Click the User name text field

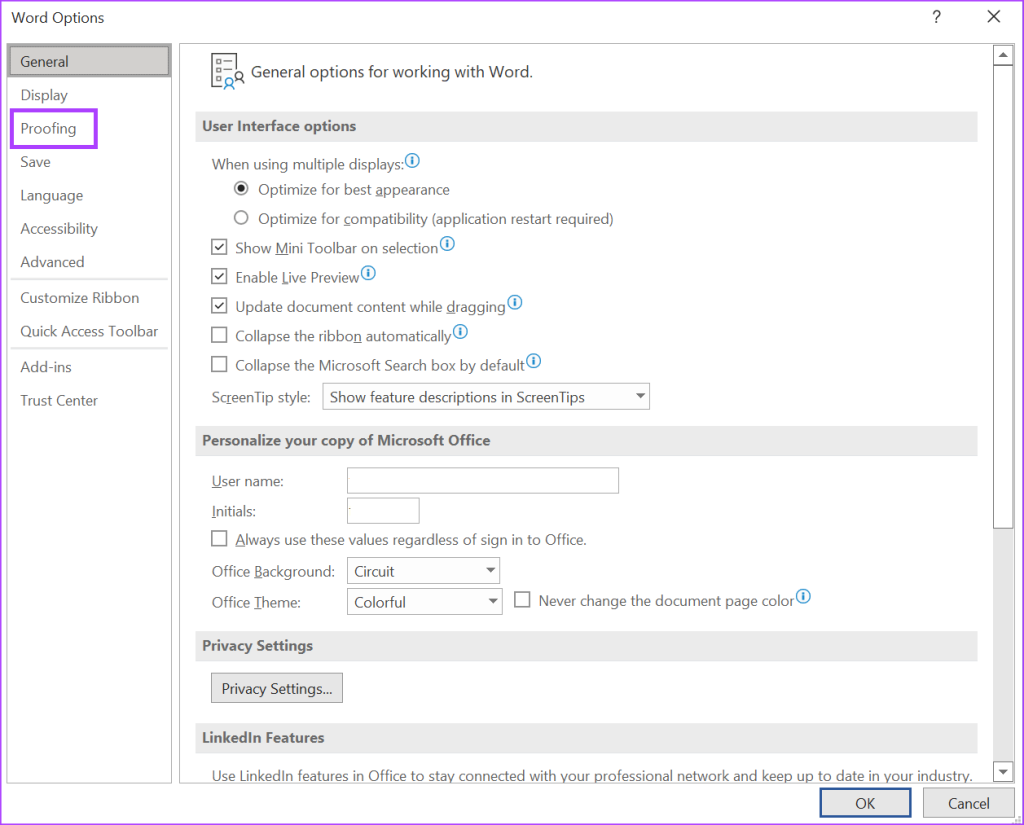pos(482,481)
